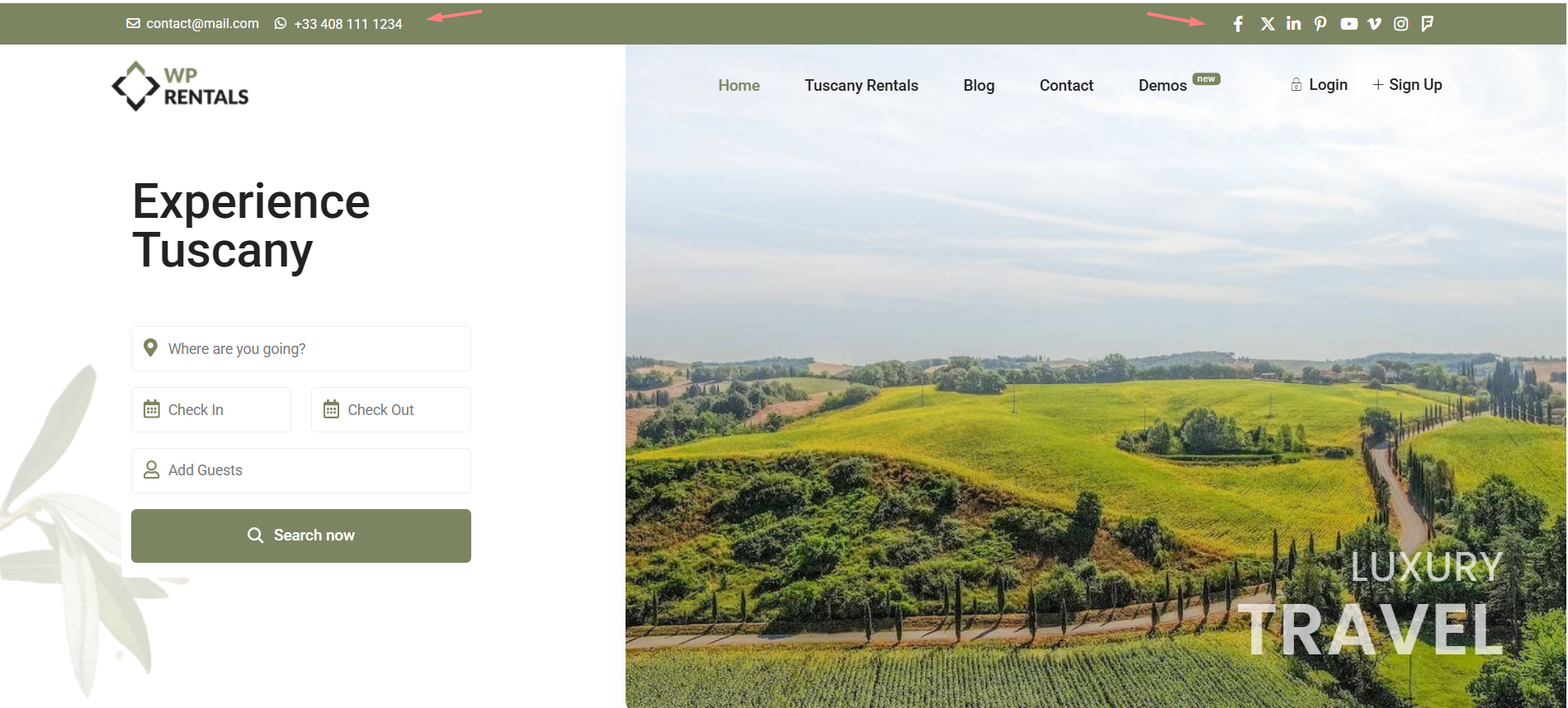Open the Contact page menu item
Viewport: 1568px width, 708px height.
[1066, 86]
